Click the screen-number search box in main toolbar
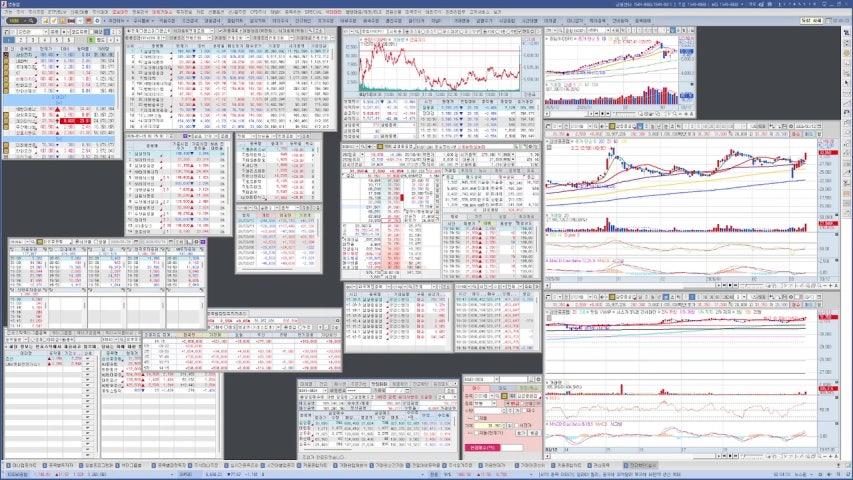This screenshot has height=480, width=853. click(21, 20)
